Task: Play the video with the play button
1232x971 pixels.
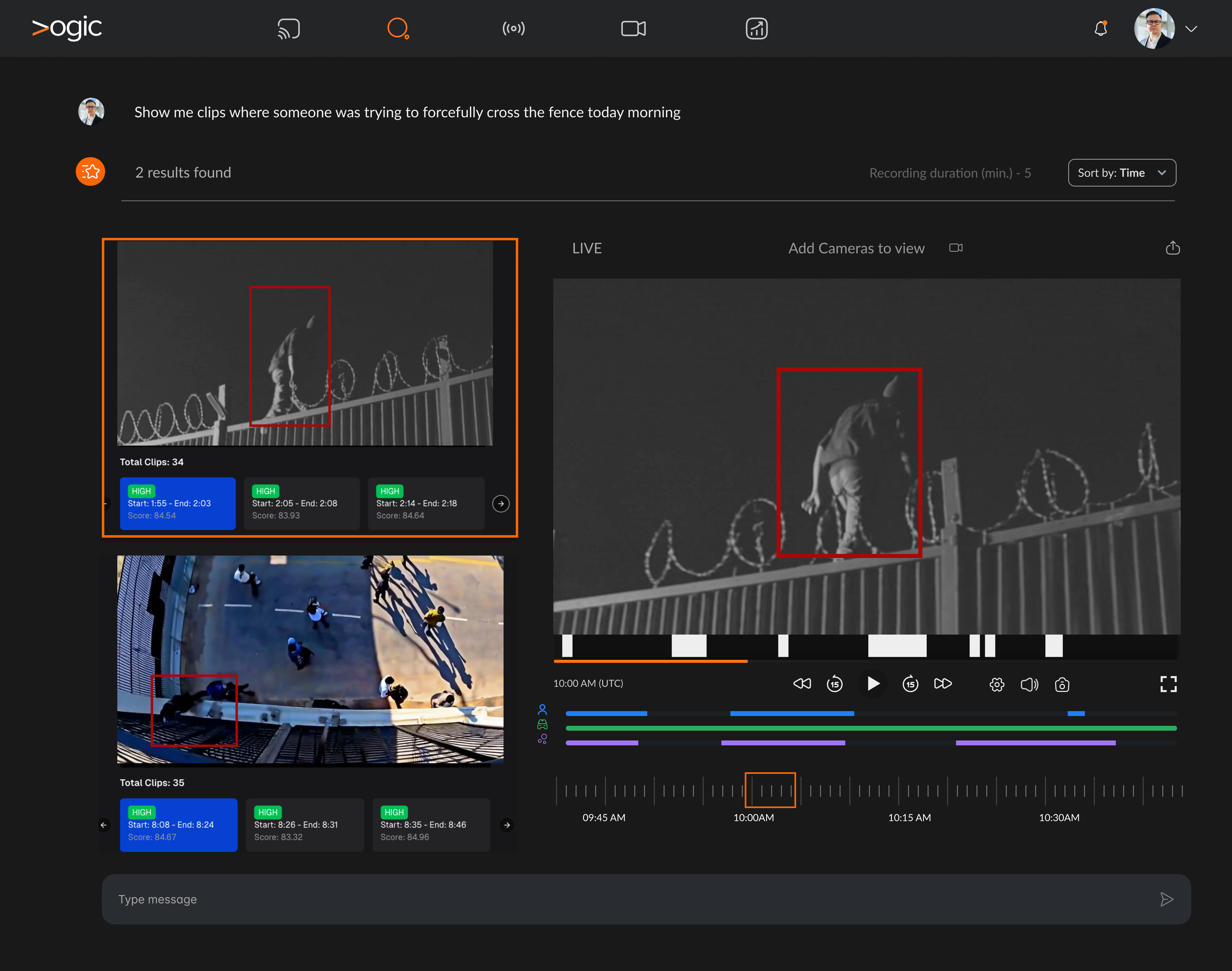Action: pyautogui.click(x=873, y=683)
